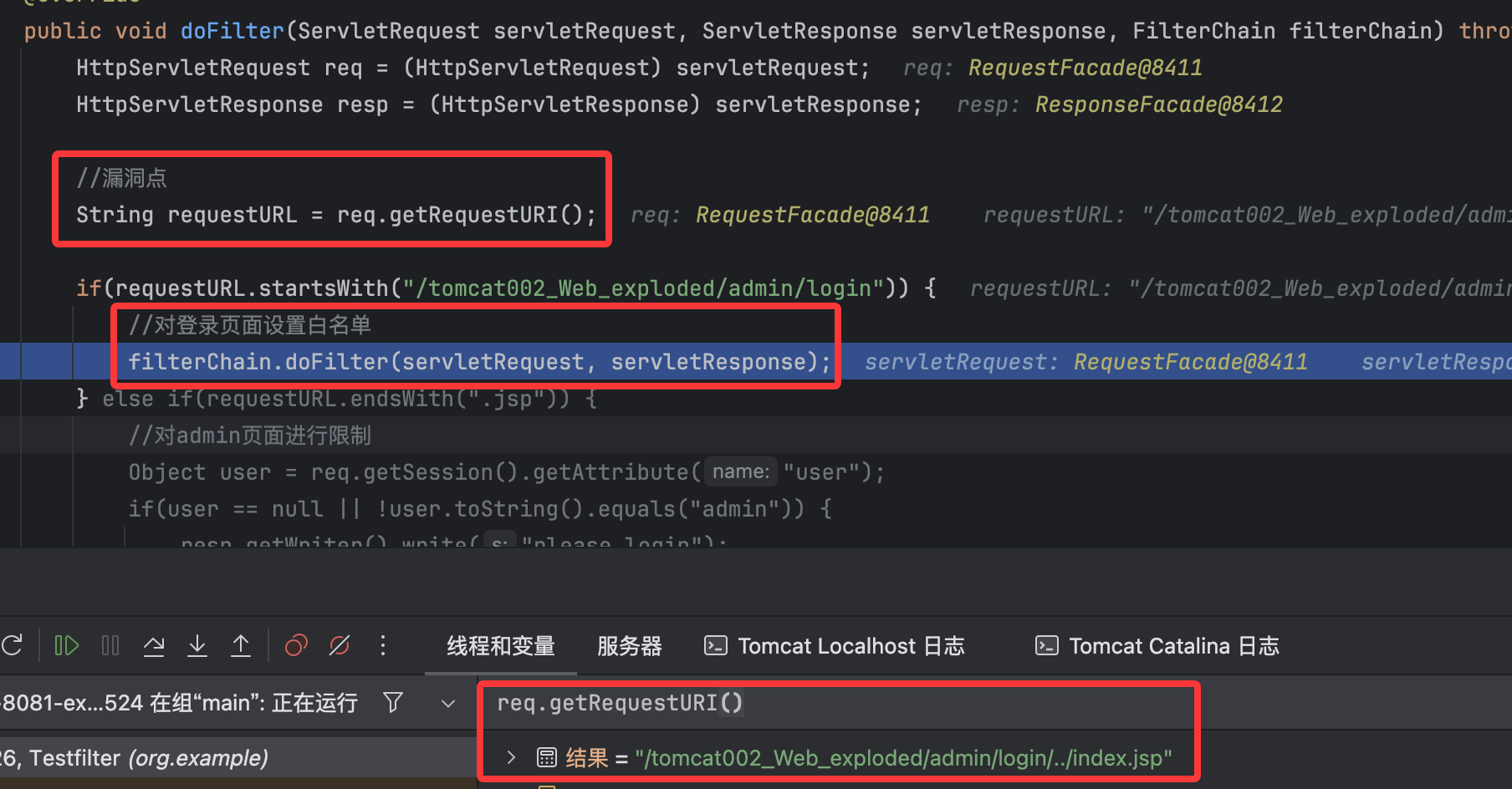Click the req.getRequestURI() expression input field
Viewport: 1512px width, 789px height.
coord(836,703)
